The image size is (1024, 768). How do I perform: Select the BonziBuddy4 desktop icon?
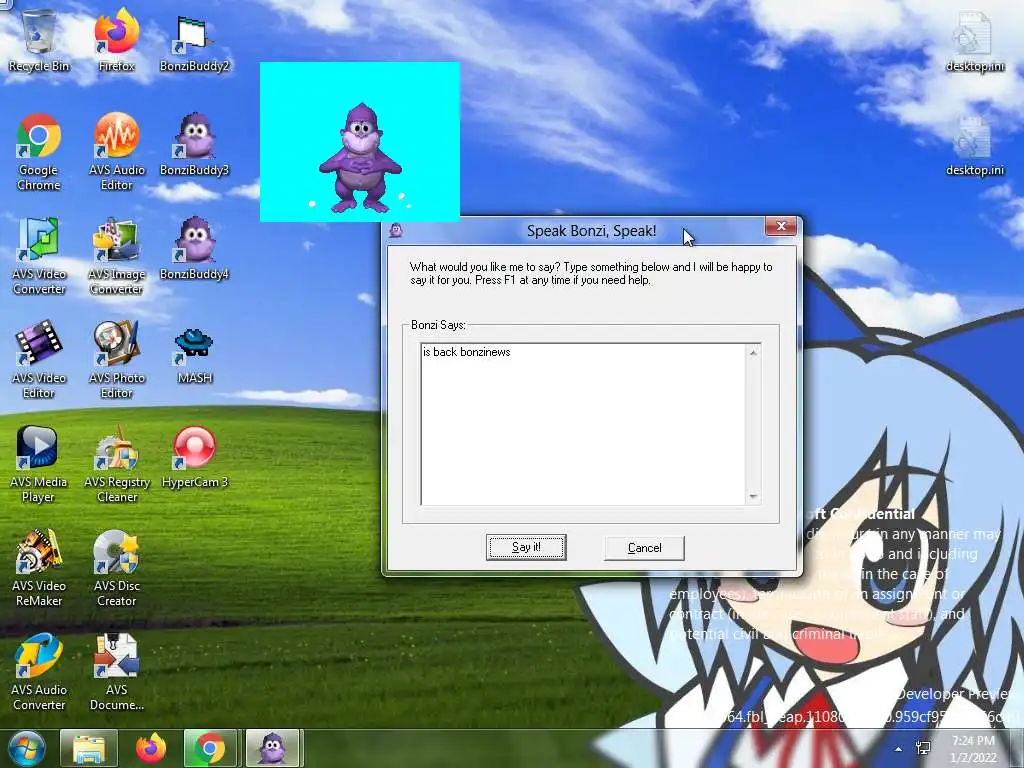click(195, 248)
